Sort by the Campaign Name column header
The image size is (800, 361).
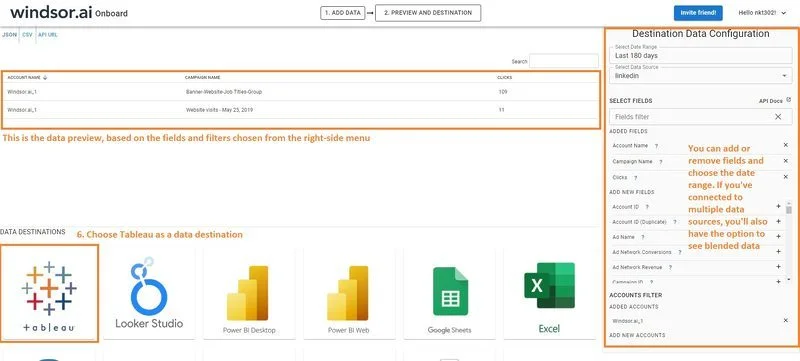coord(203,78)
